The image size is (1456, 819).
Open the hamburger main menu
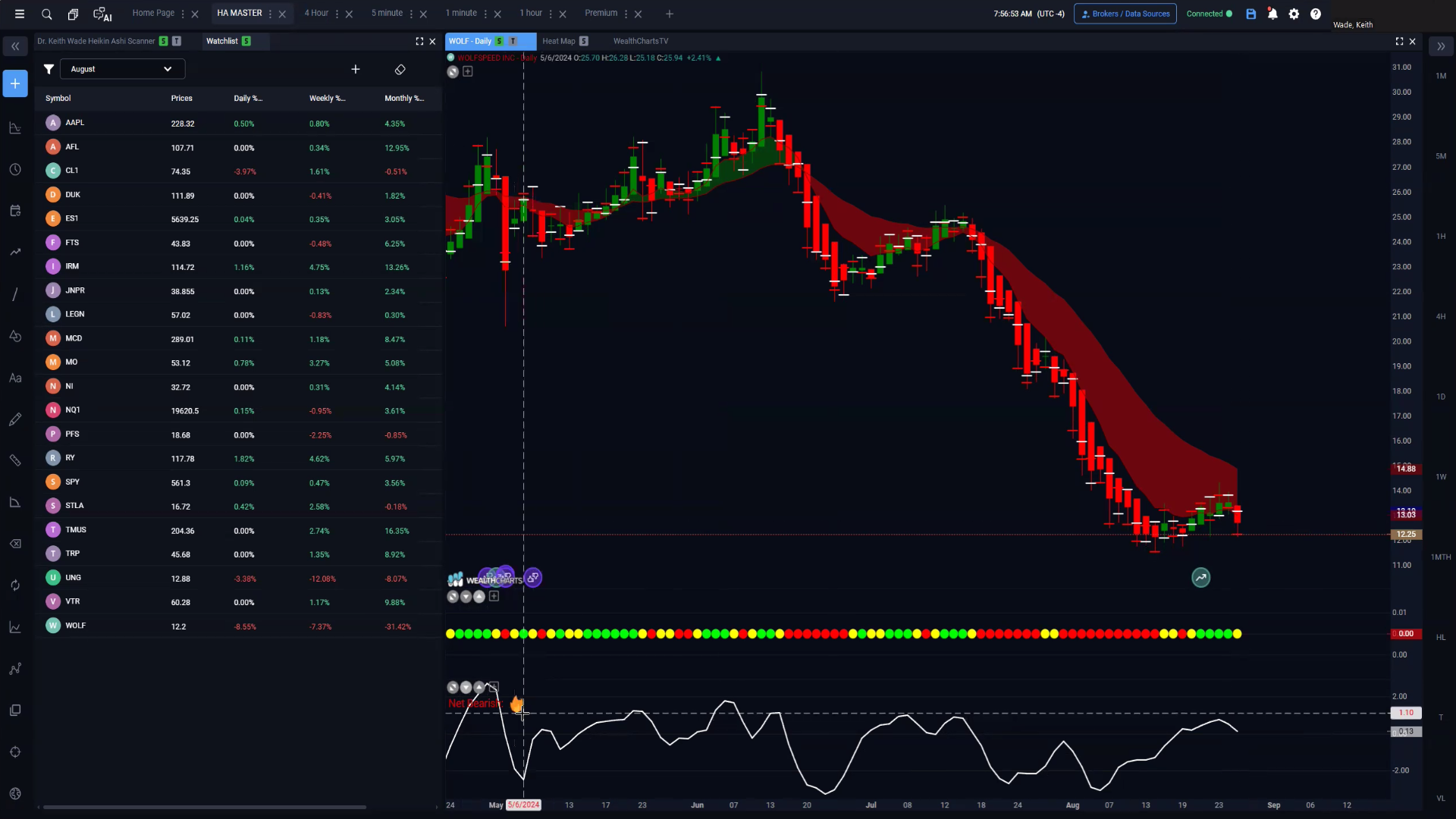20,14
